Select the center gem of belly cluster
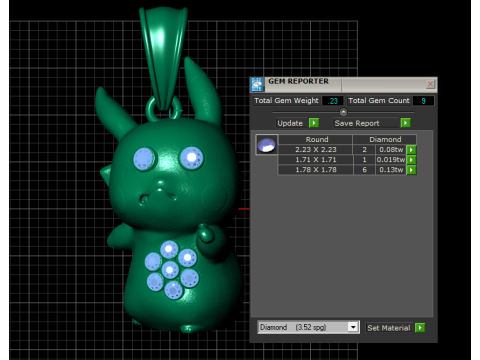The height and width of the screenshot is (360, 480). pyautogui.click(x=170, y=270)
